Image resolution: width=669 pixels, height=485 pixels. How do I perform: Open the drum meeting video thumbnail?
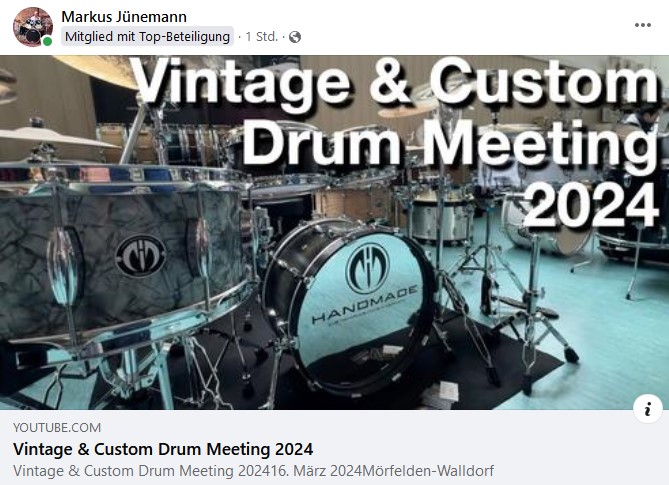point(334,232)
